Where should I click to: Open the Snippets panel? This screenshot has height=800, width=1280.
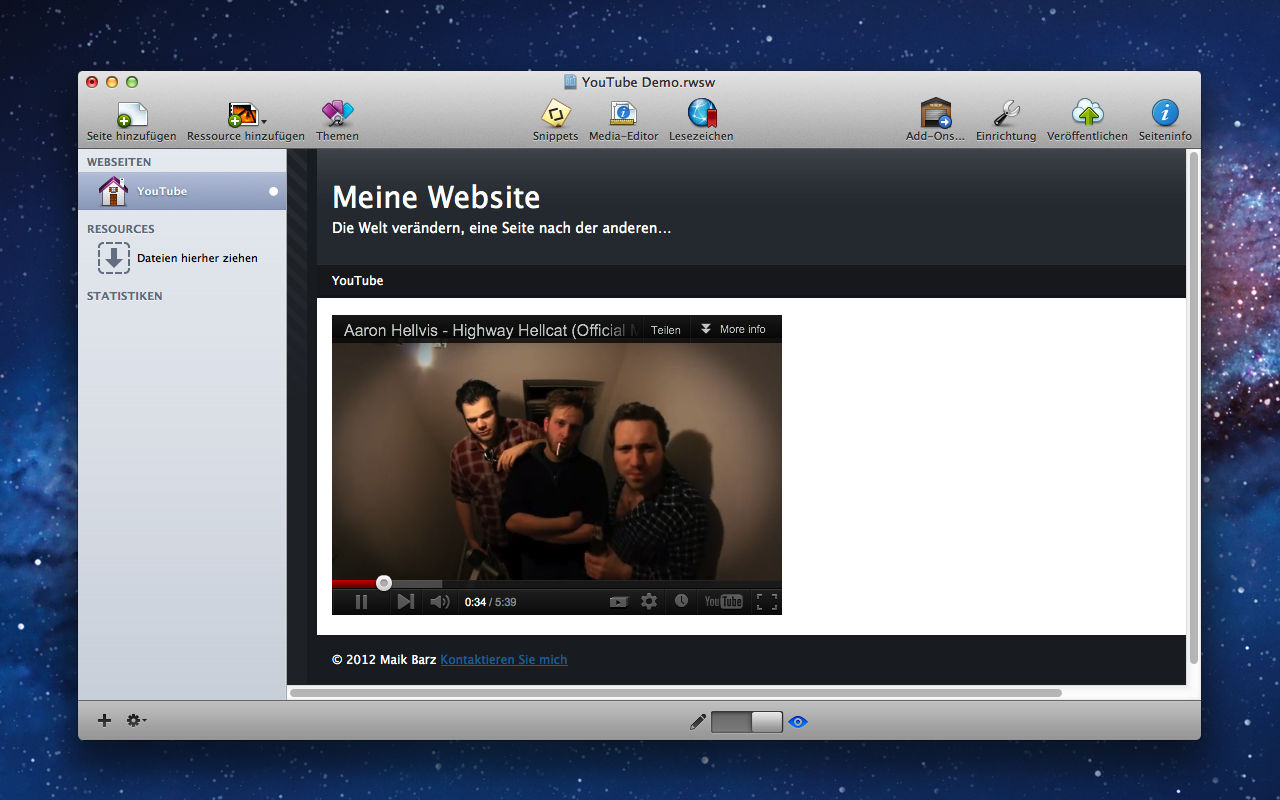[555, 122]
